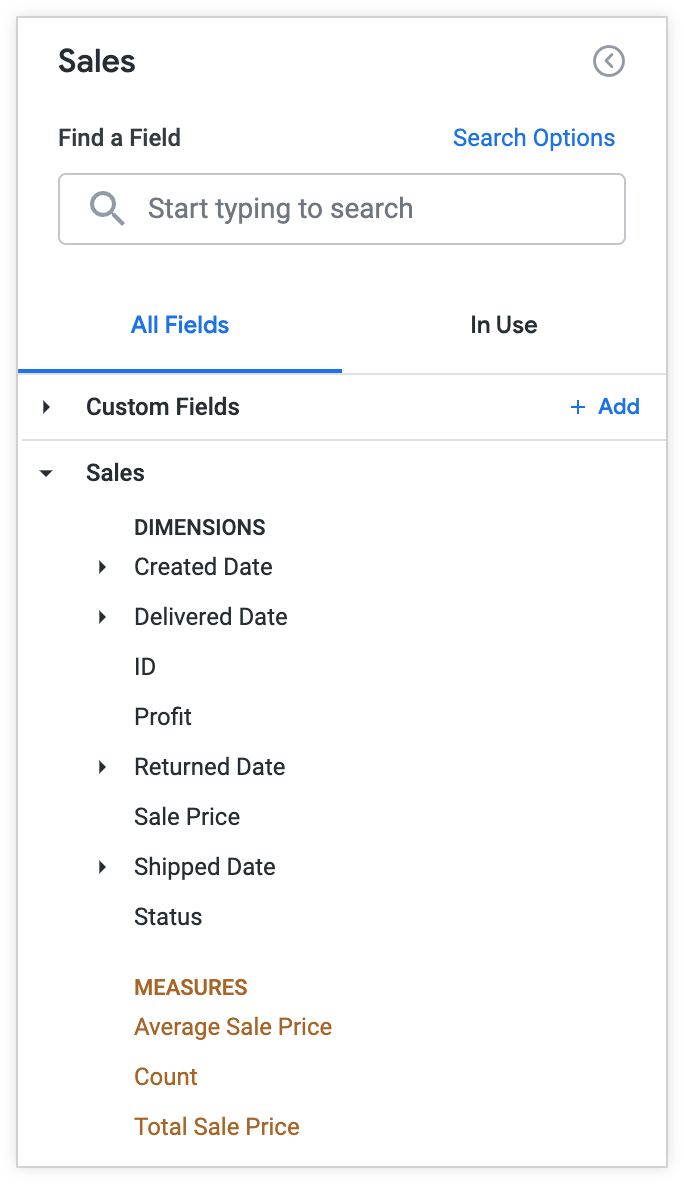Screen dimensions: 684x1184
Task: Expand the Created Date dimension
Action: click(102, 566)
